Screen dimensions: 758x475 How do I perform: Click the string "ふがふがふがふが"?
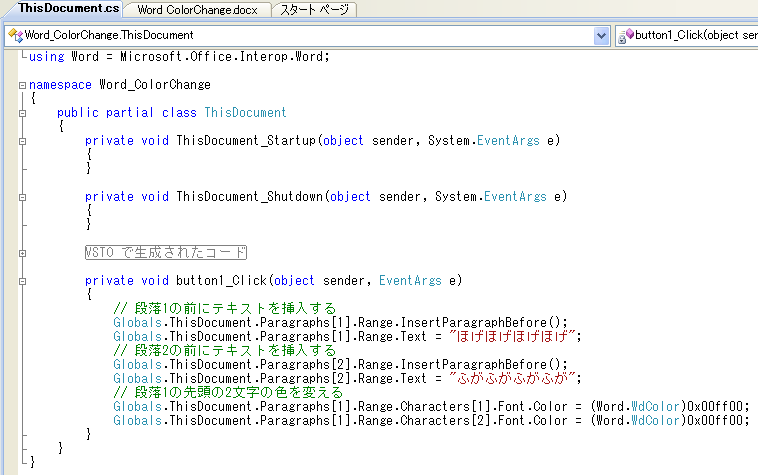[512, 378]
